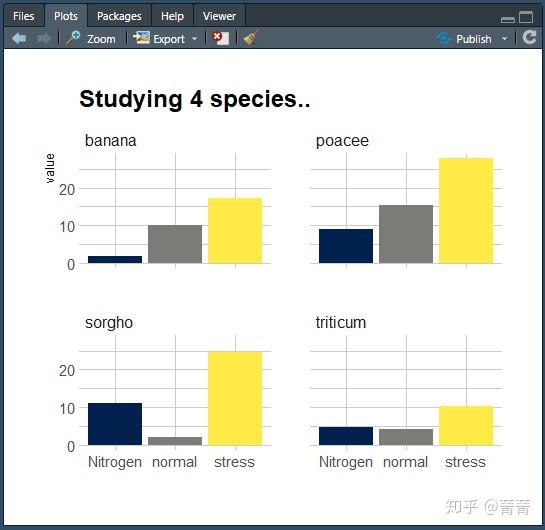
Task: Open the Help tab
Action: pyautogui.click(x=172, y=16)
